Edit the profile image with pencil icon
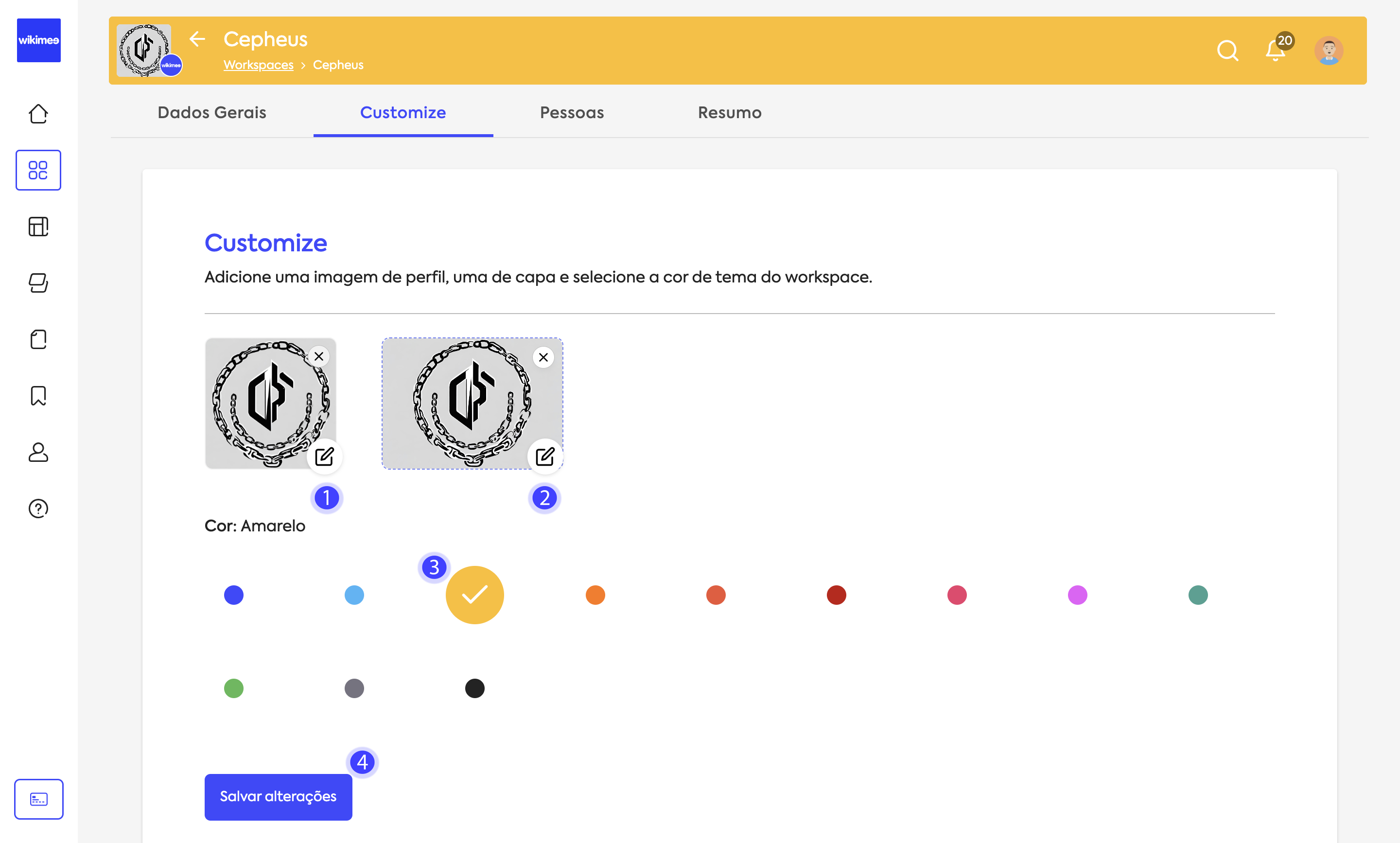 (x=324, y=456)
